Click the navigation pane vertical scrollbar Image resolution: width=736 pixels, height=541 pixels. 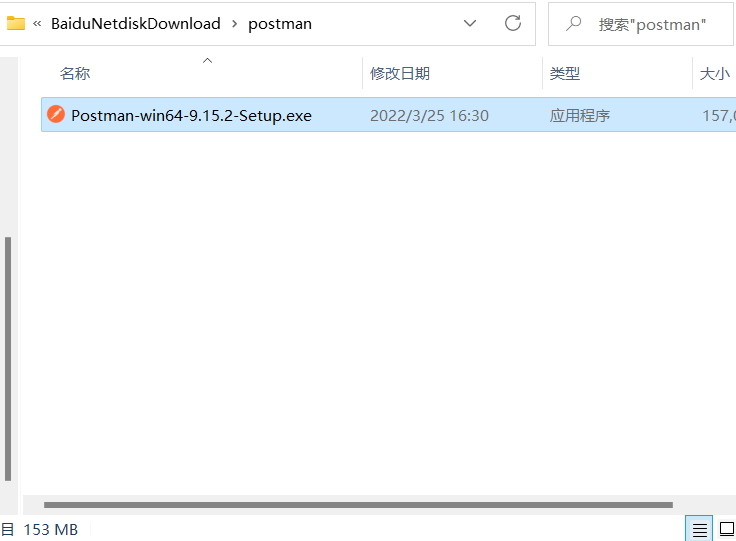8,359
